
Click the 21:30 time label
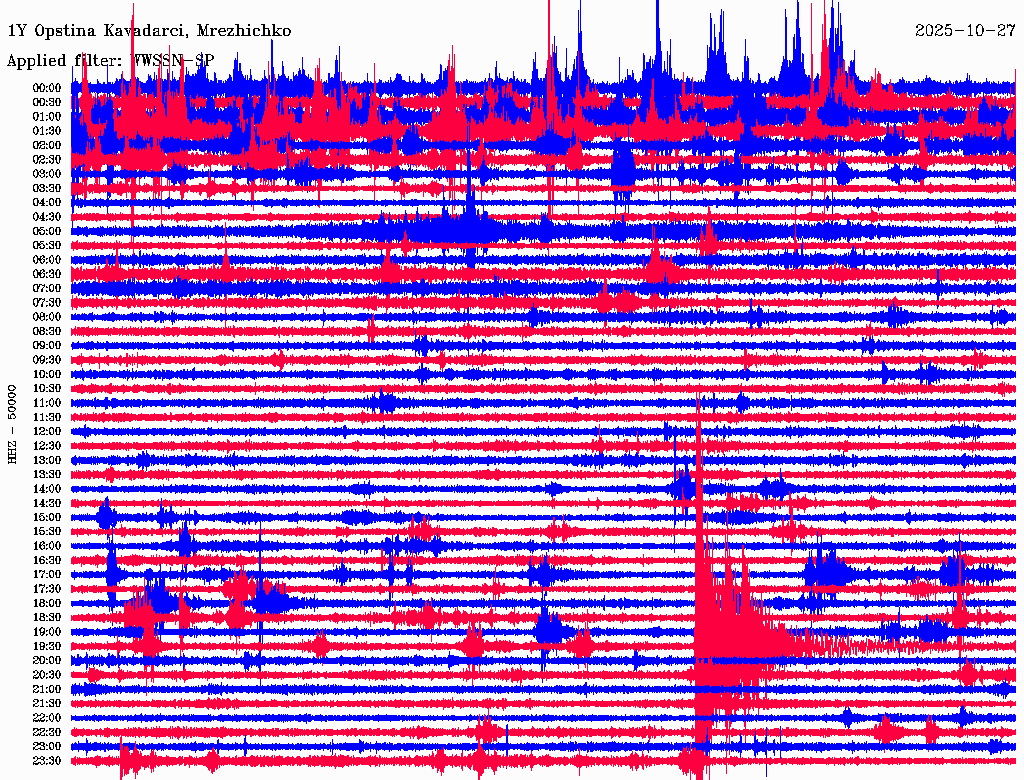(47, 704)
